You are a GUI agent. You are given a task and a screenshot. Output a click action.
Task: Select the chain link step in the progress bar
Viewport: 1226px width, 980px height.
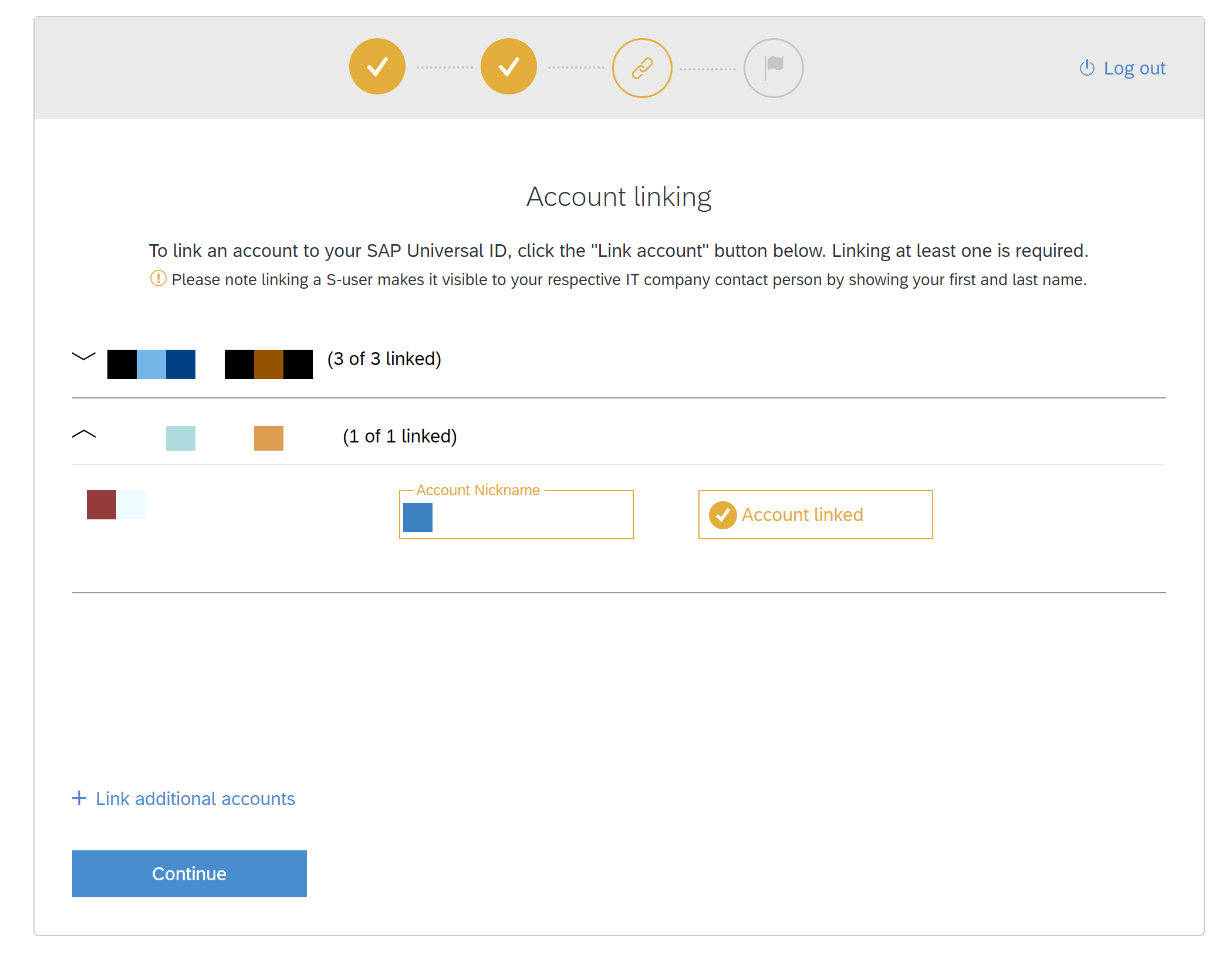(642, 67)
